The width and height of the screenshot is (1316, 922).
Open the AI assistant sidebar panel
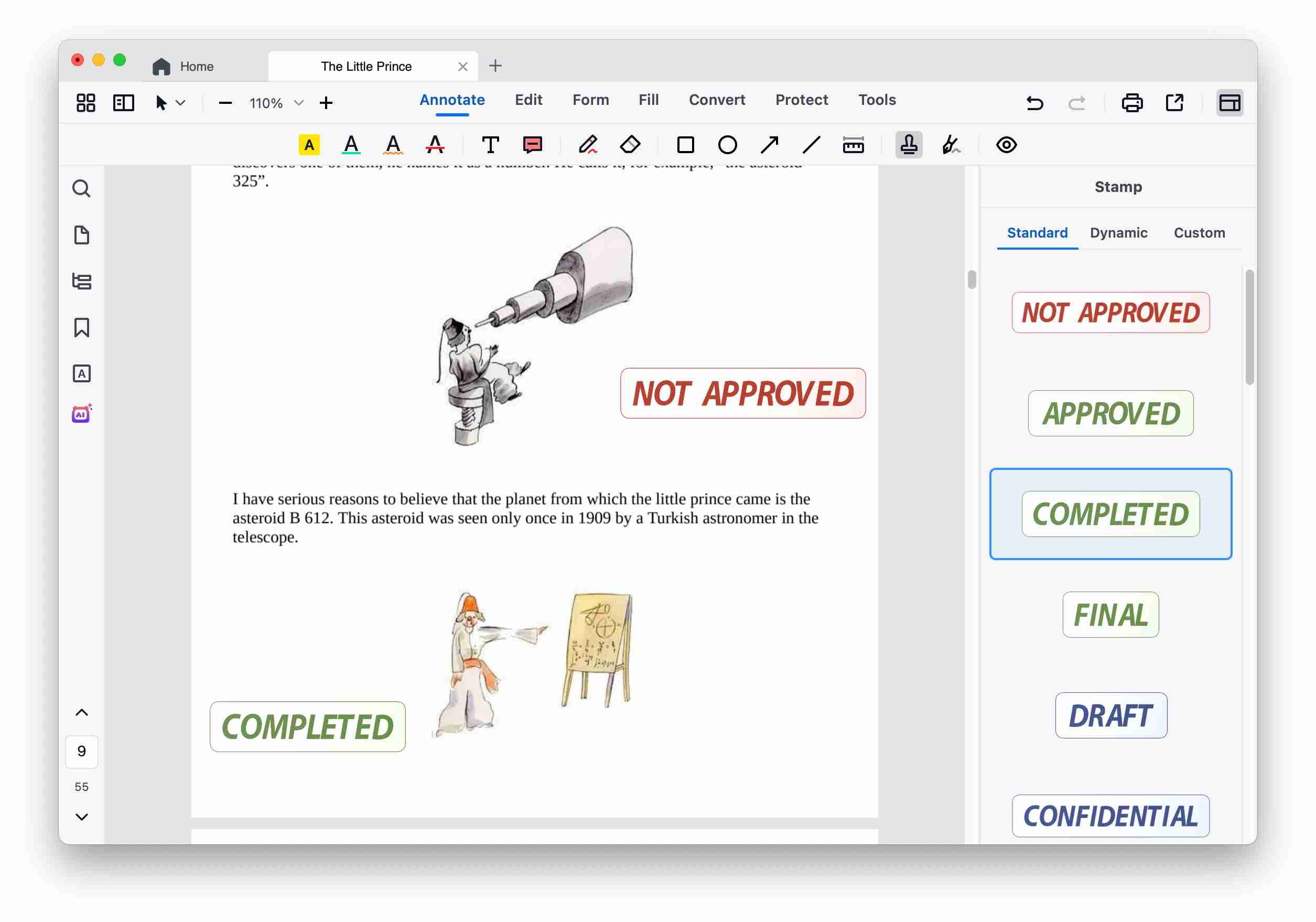click(x=82, y=413)
